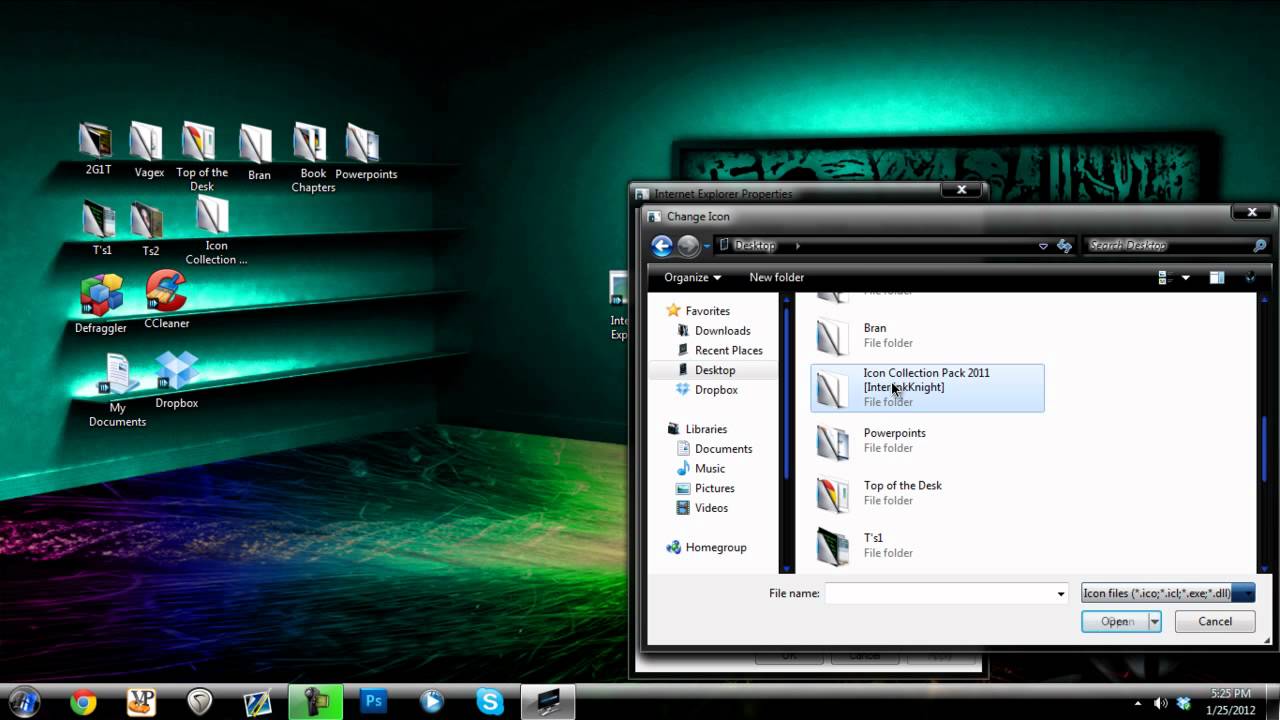Screen dimensions: 1280x720
Task: Click the help icon in dialog toolbar
Action: click(x=1250, y=277)
